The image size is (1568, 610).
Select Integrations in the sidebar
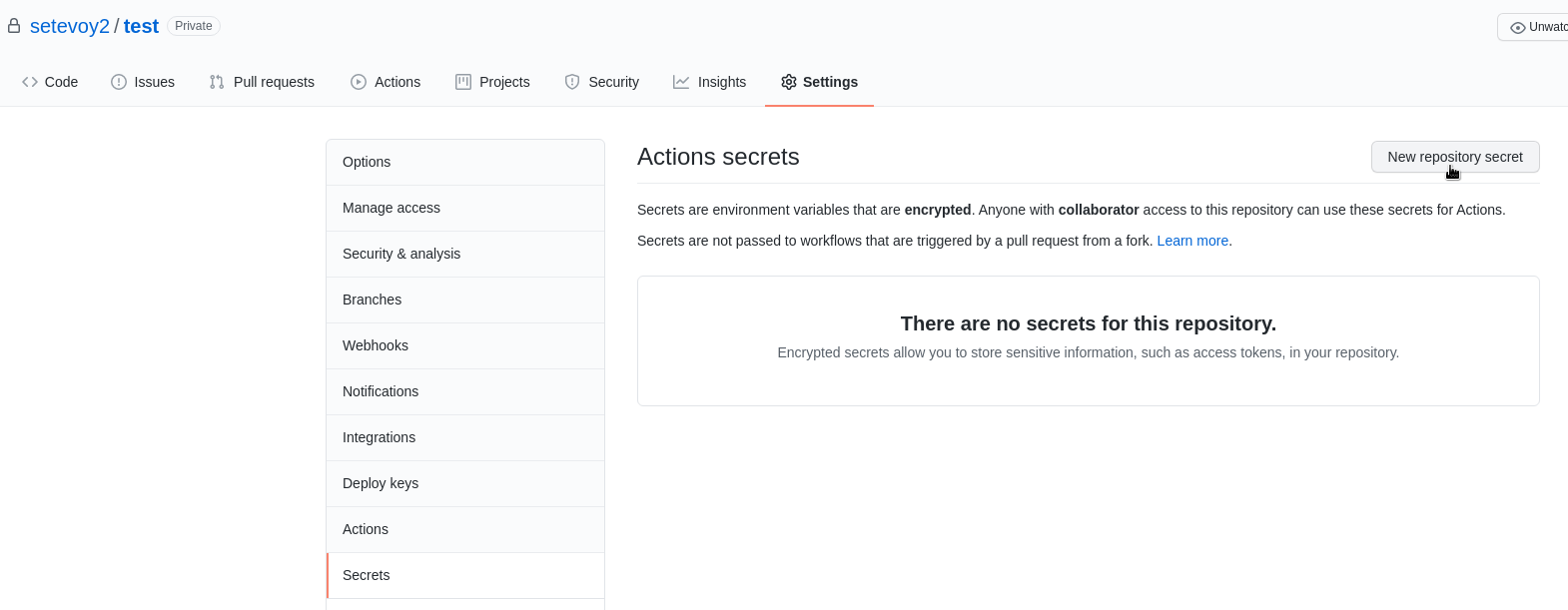(465, 437)
